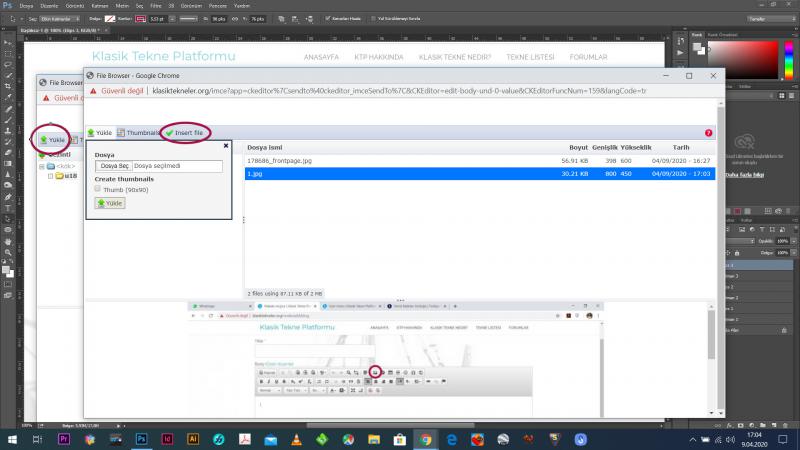The width and height of the screenshot is (800, 450).
Task: Collapse the <kök> folder tree node
Action: (42, 166)
